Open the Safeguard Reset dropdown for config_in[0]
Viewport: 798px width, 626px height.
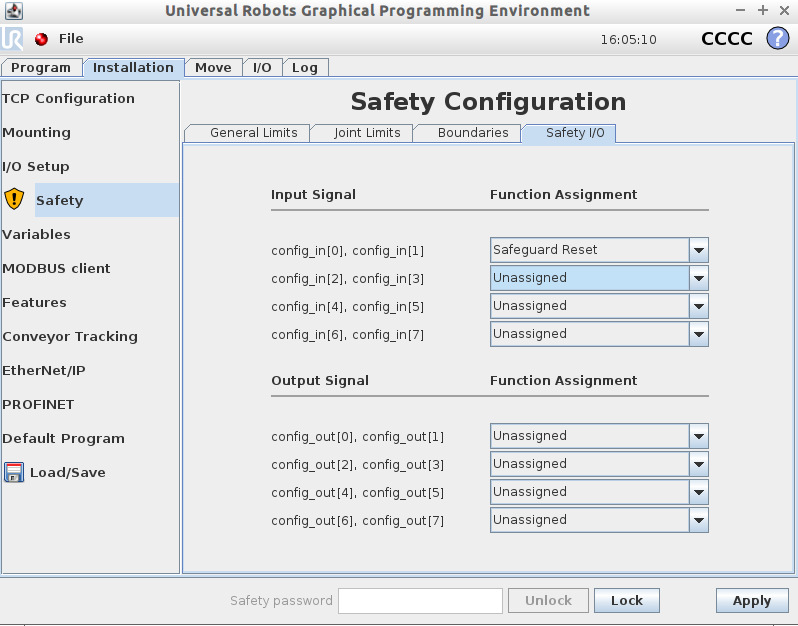click(x=599, y=250)
